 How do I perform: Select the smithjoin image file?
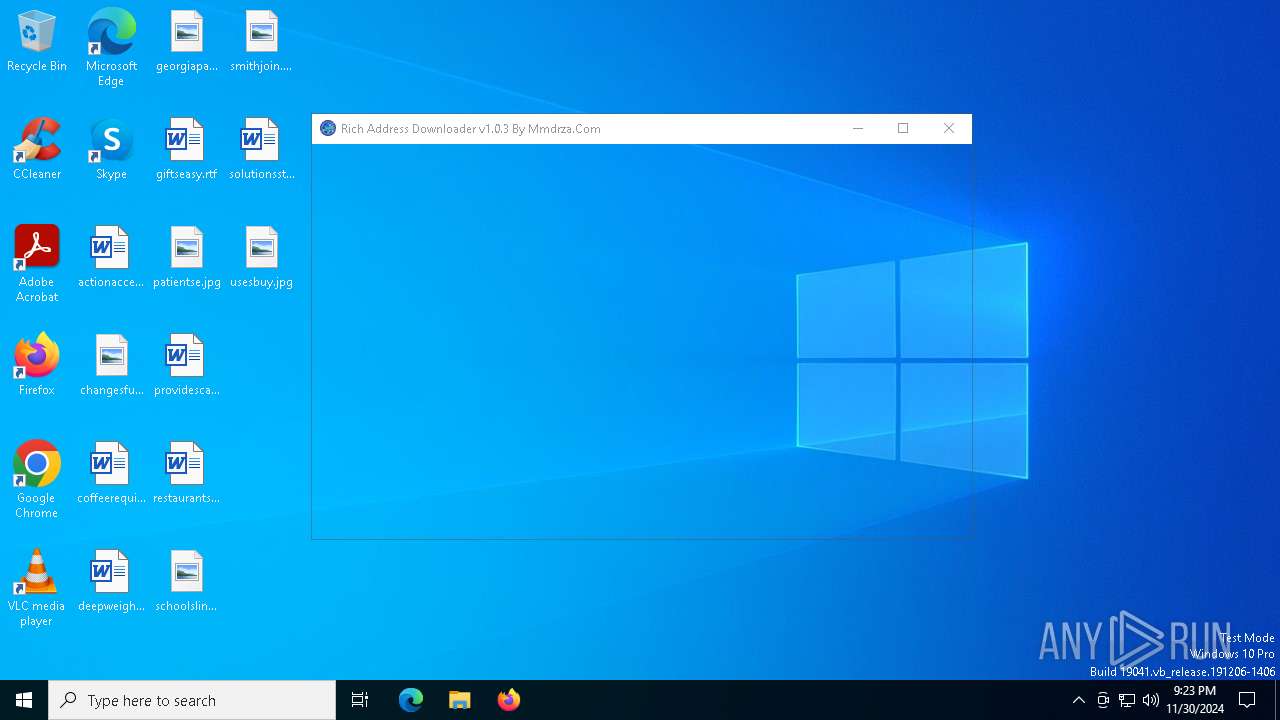coord(261,42)
